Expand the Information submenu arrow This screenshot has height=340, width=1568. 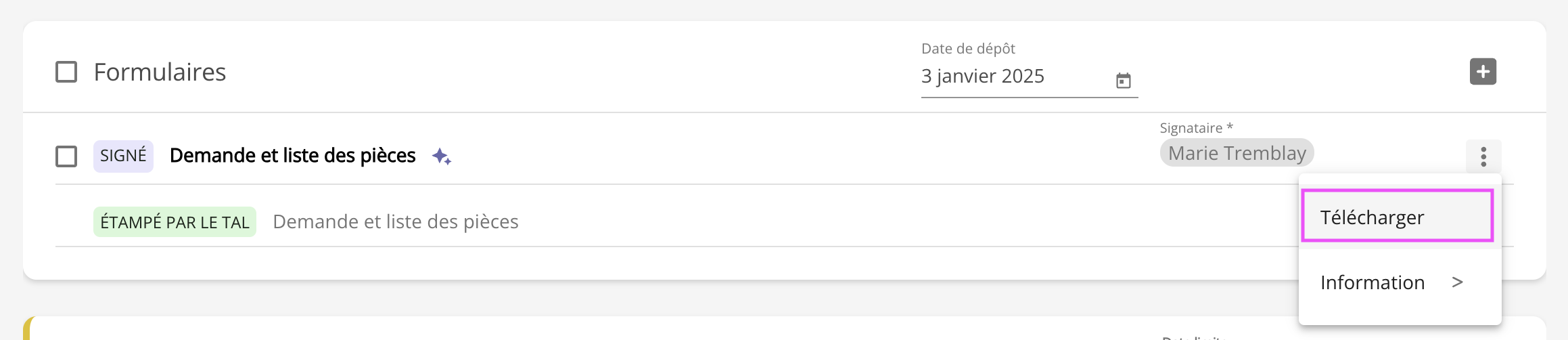(x=1458, y=282)
